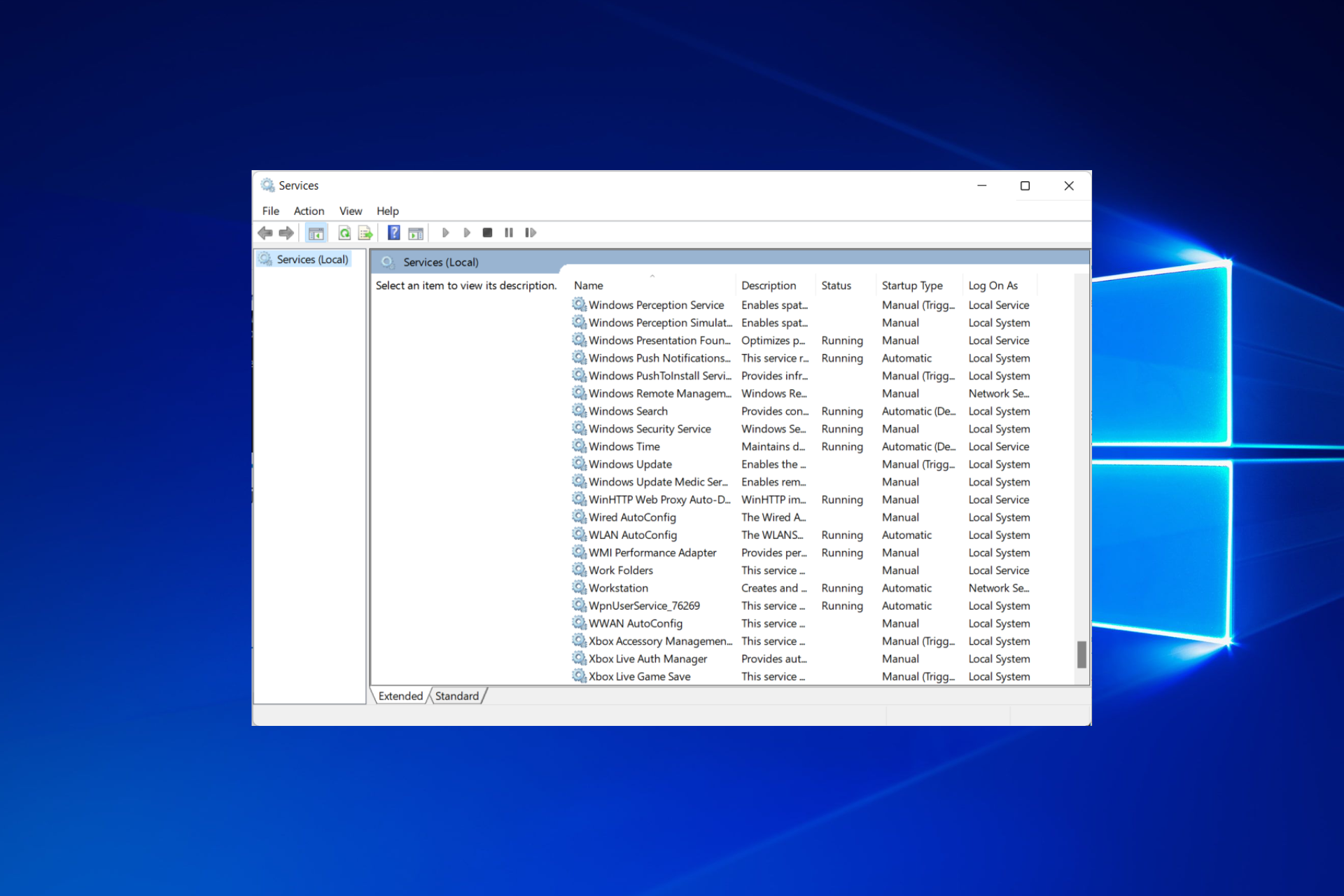The width and height of the screenshot is (1344, 896).
Task: Sort by the Name column header
Action: tap(652, 286)
